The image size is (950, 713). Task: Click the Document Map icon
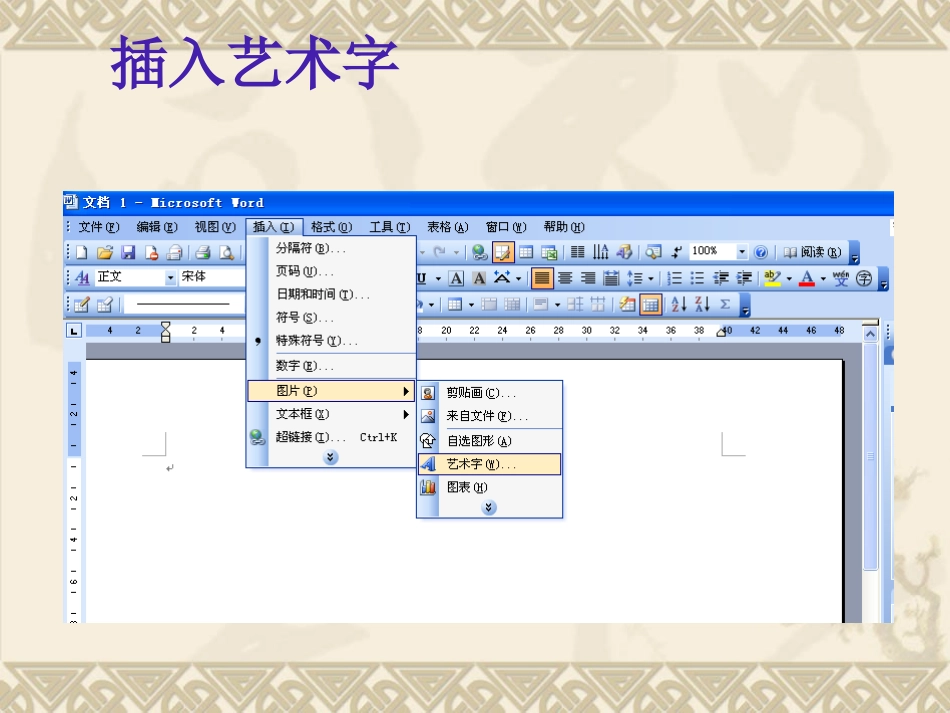(653, 252)
